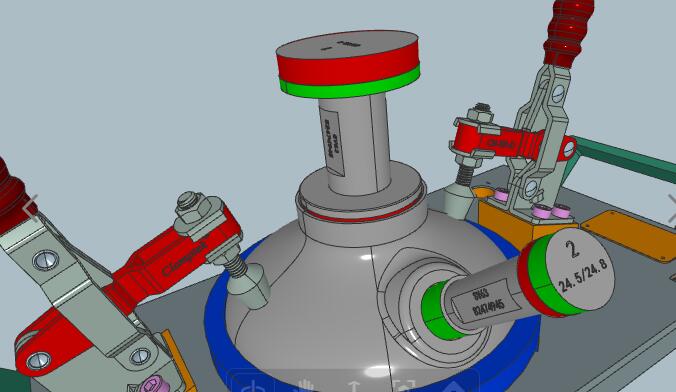
Task: Click the previous image chevron arrow
Action: pyautogui.click(x=31, y=208)
